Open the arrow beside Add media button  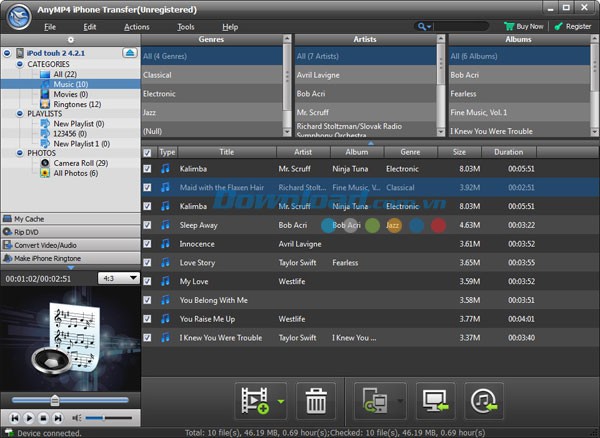281,402
